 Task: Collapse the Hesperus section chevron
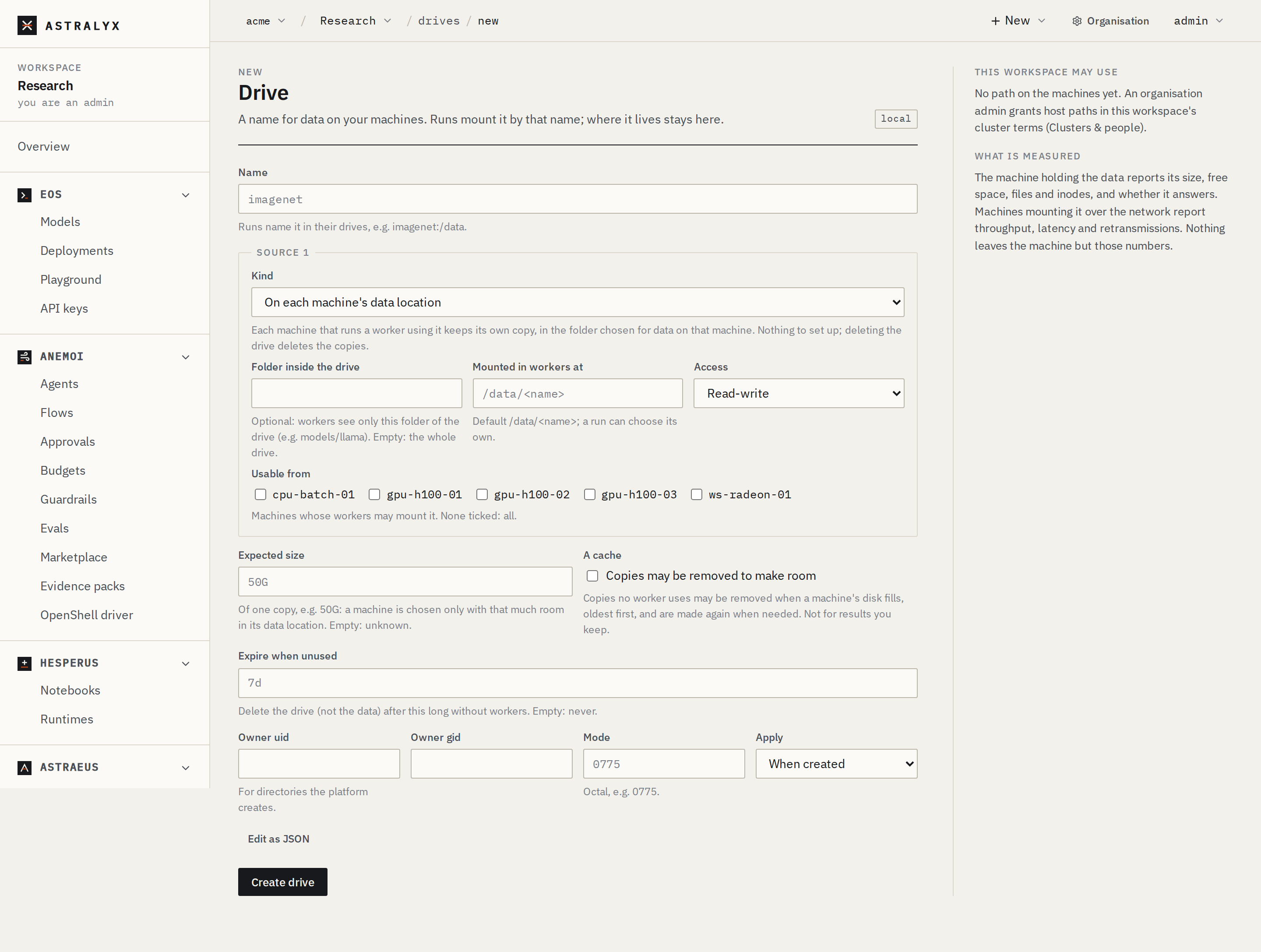tap(186, 663)
